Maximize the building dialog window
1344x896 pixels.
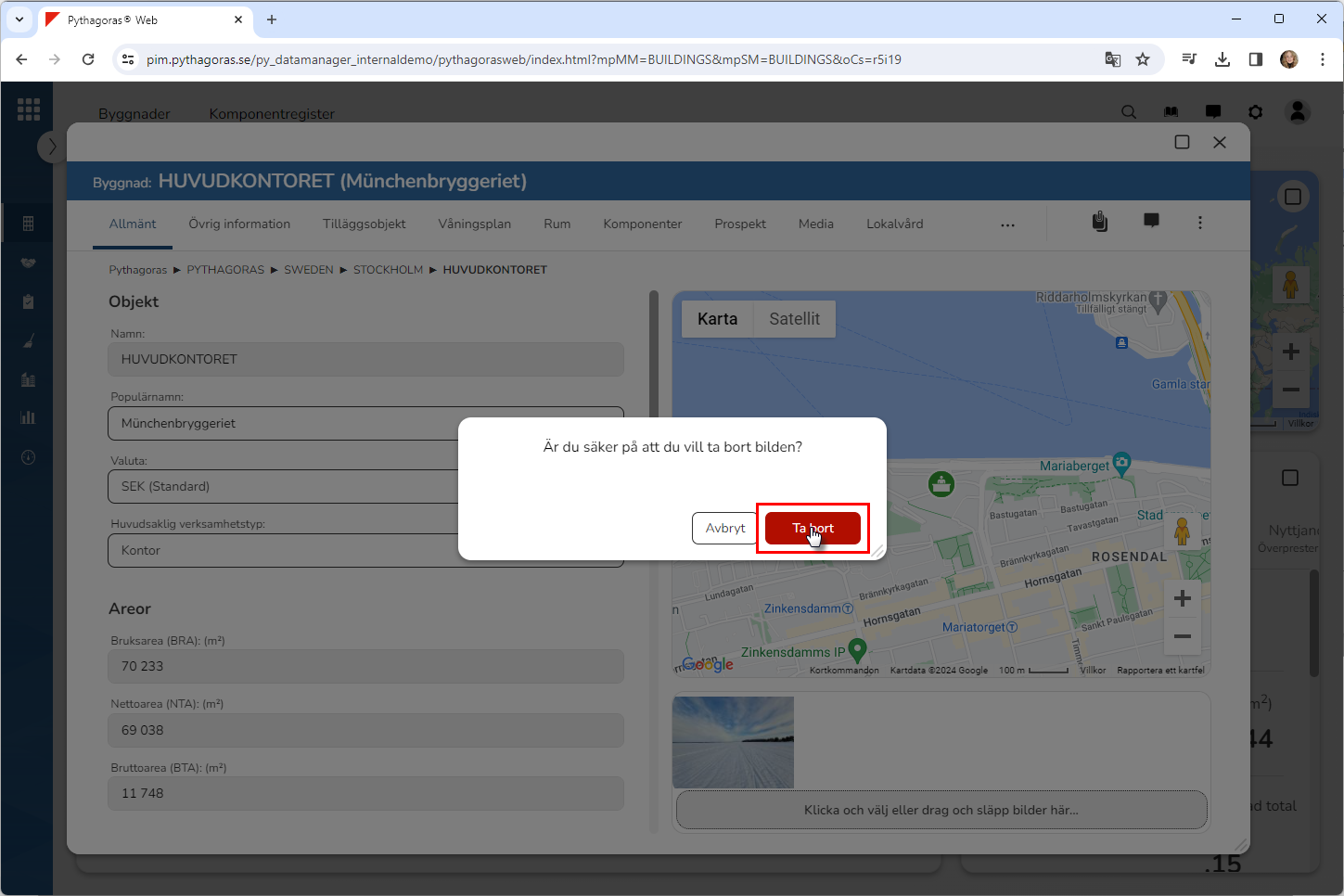click(x=1182, y=142)
